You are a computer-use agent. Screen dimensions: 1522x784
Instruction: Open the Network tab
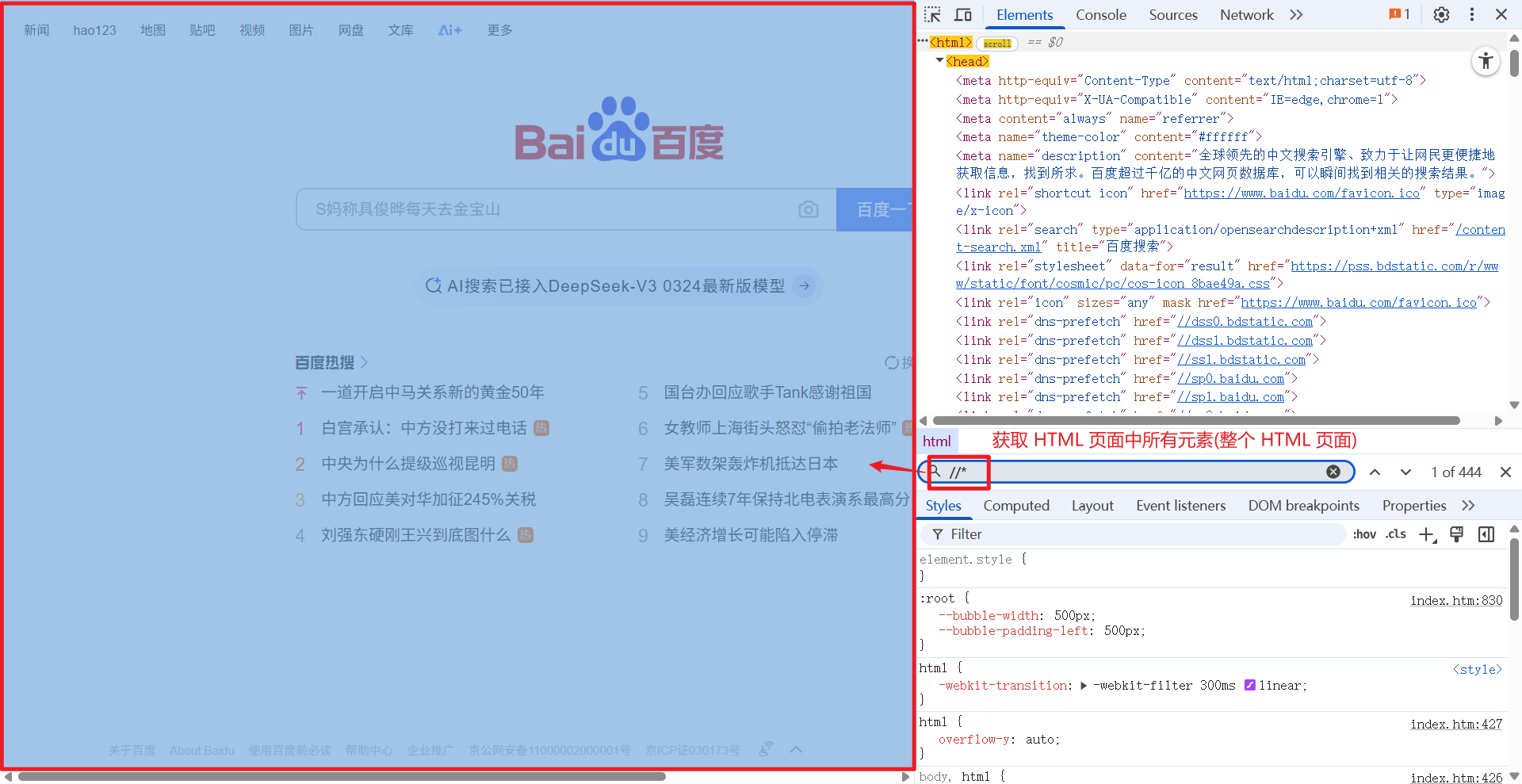coord(1246,14)
